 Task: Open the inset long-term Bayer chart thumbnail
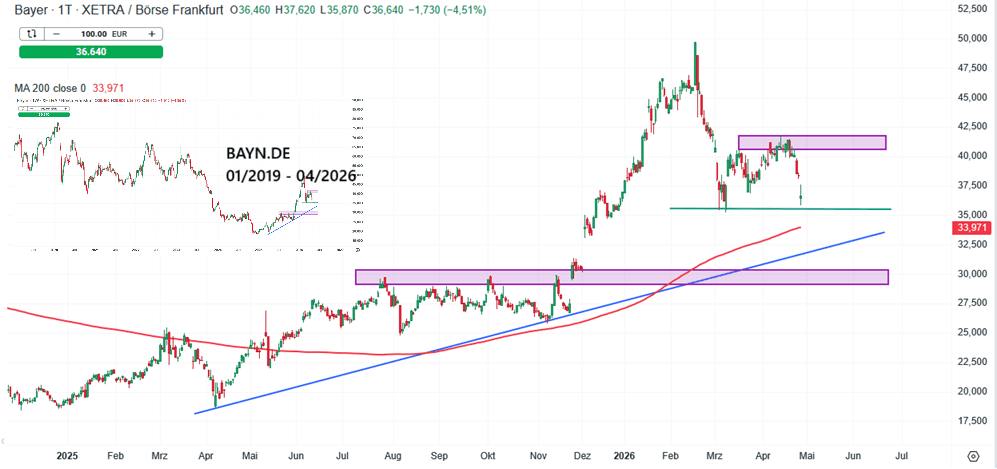click(x=188, y=175)
